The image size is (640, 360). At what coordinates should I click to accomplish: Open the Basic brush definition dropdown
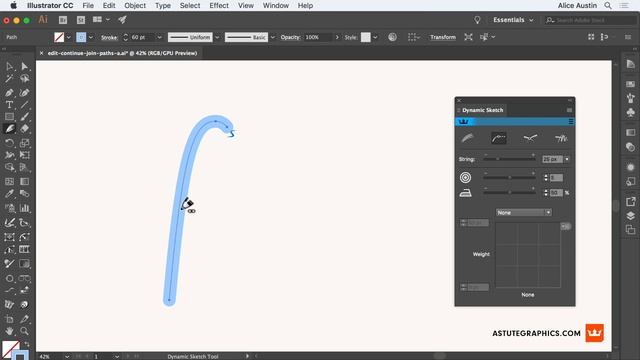(273, 37)
